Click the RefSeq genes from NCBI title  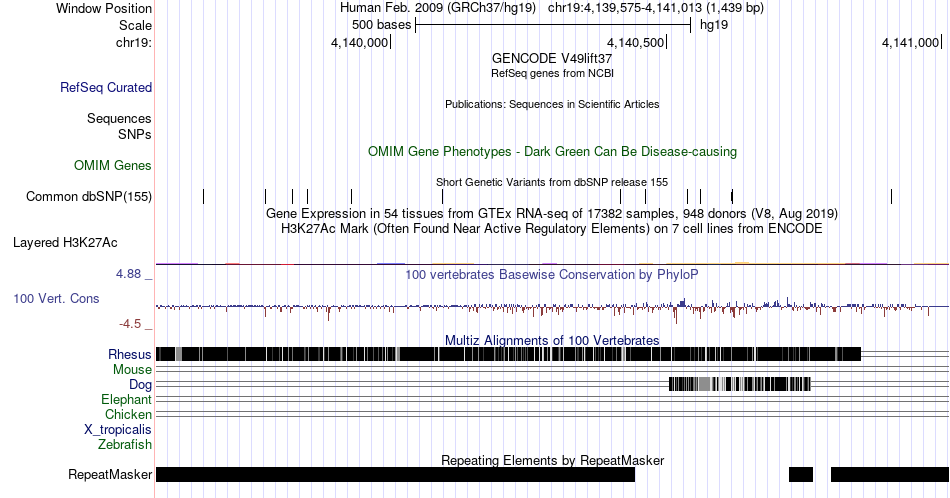(552, 73)
